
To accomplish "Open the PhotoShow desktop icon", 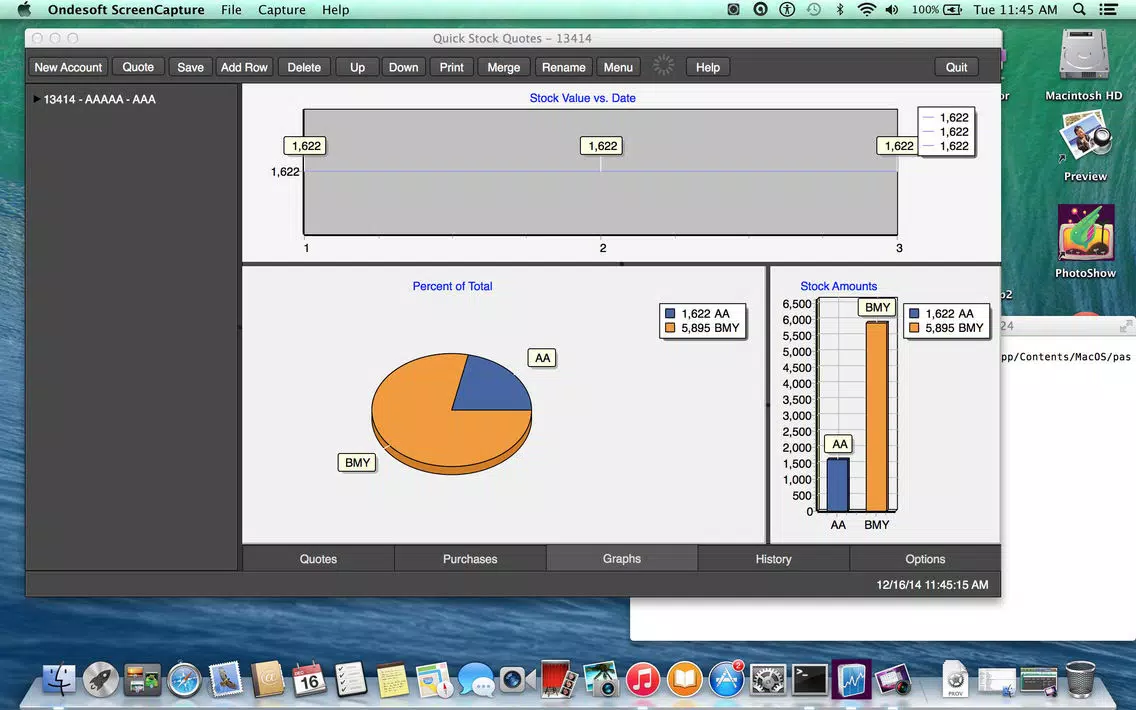I will coord(1085,241).
